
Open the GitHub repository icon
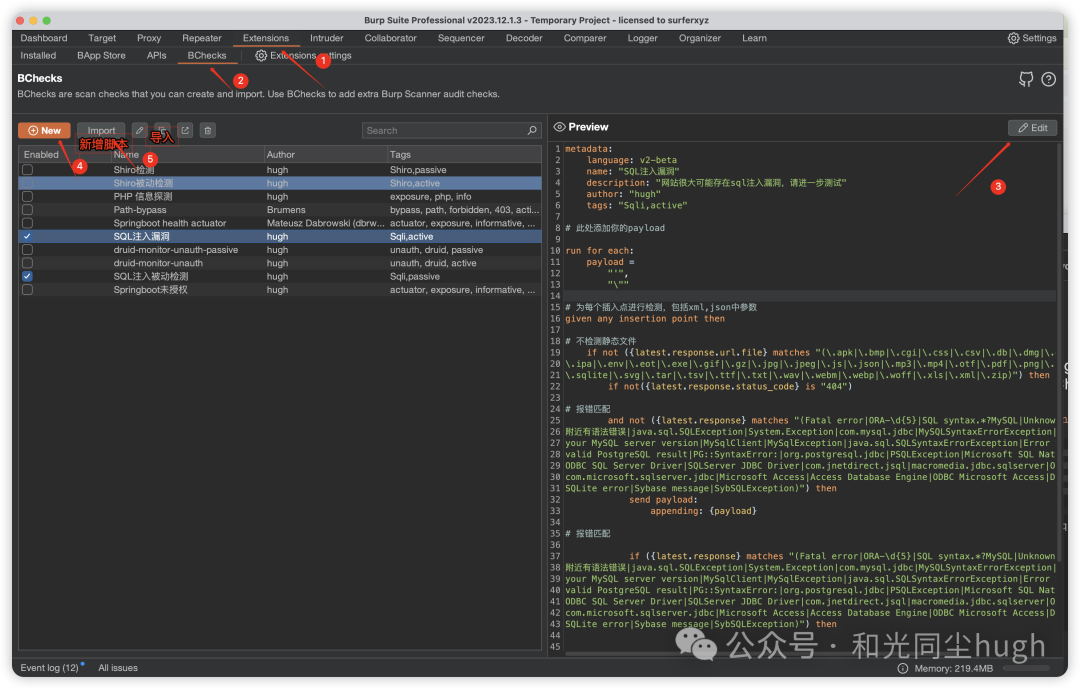1025,80
